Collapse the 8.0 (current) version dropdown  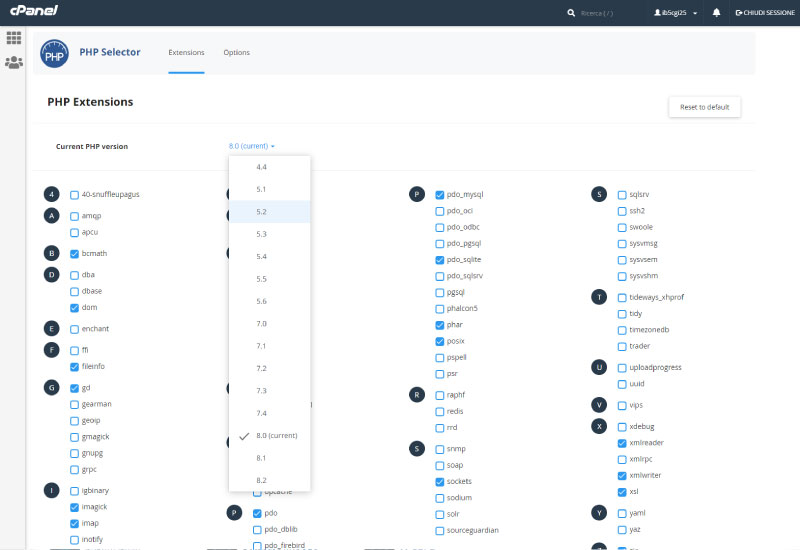251,146
